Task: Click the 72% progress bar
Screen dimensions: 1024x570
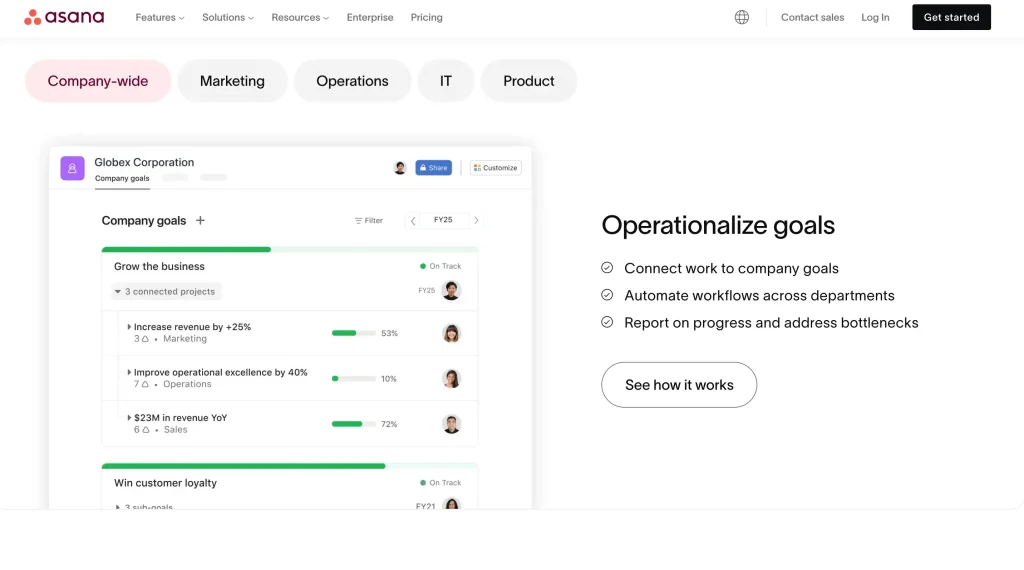Action: pyautogui.click(x=353, y=424)
